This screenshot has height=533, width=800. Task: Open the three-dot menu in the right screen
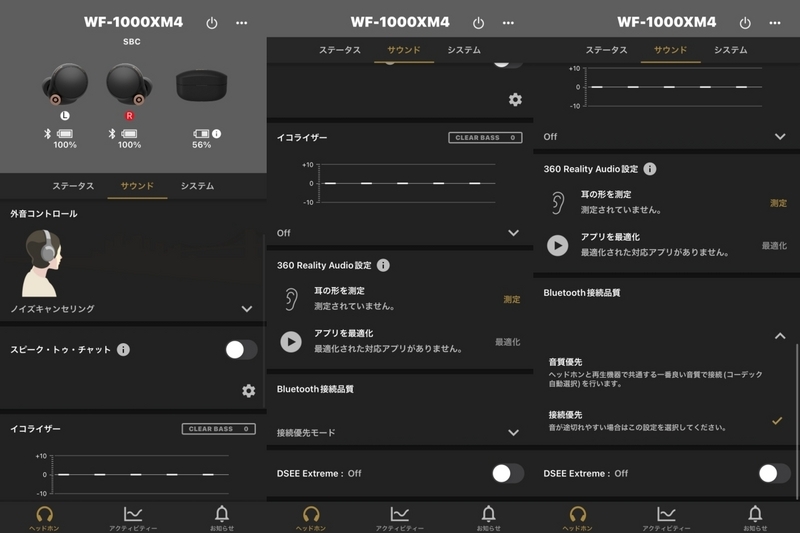click(775, 23)
